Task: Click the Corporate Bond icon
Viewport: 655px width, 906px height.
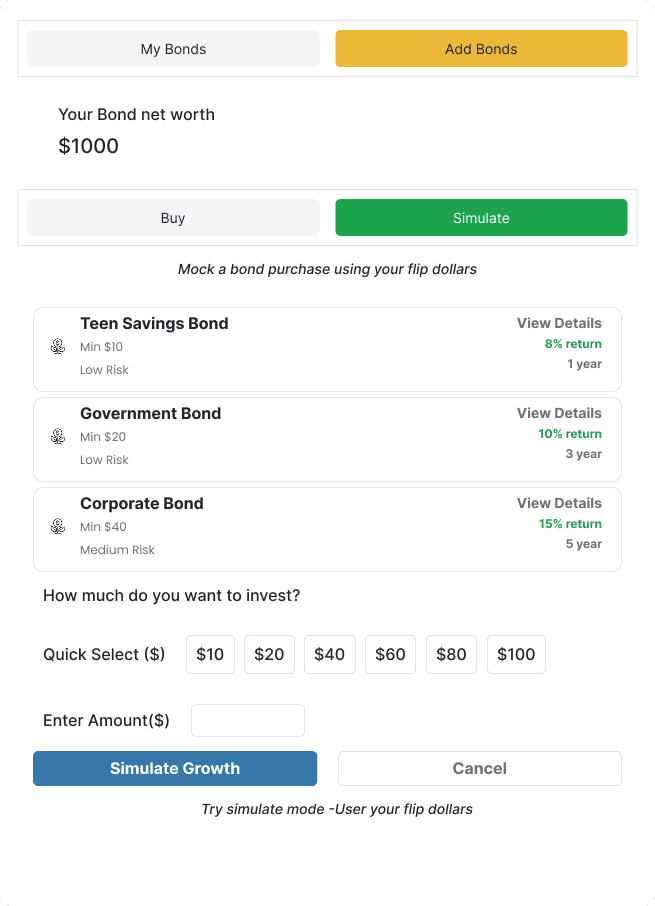Action: tap(58, 527)
